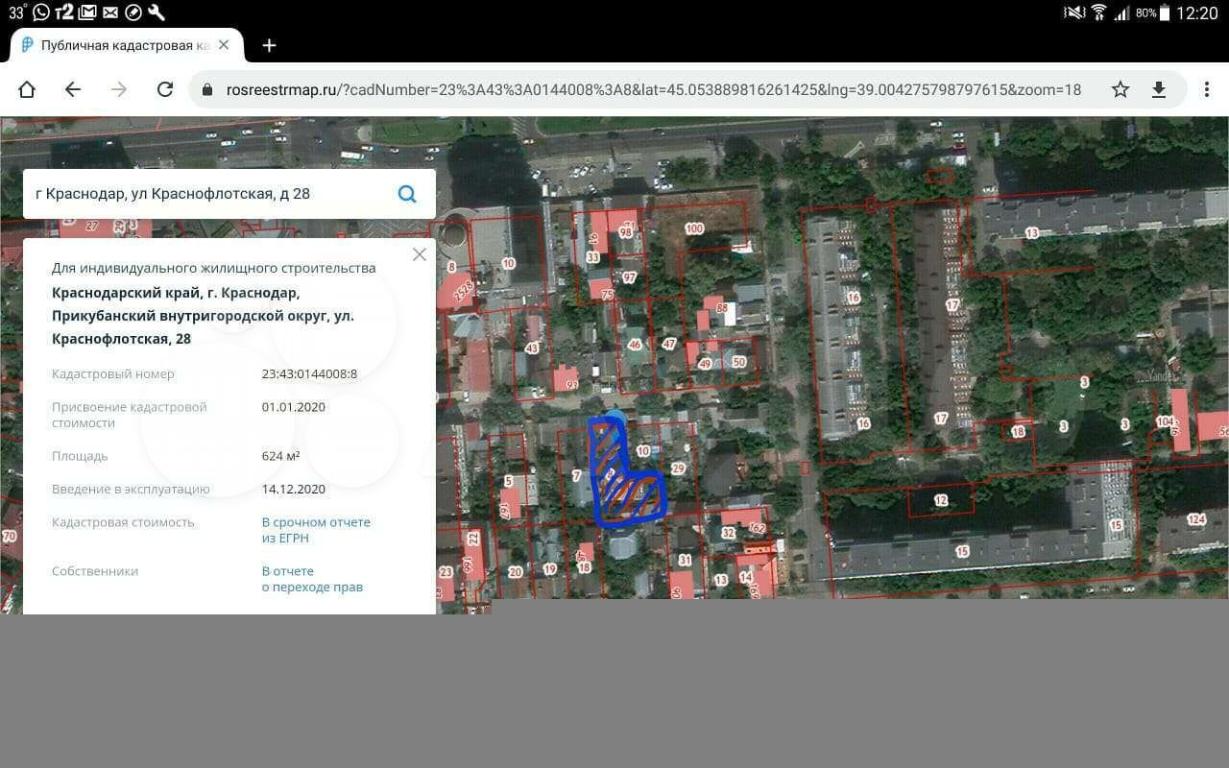Open the 'В срочном отчете из ЕГРН' link

316,530
